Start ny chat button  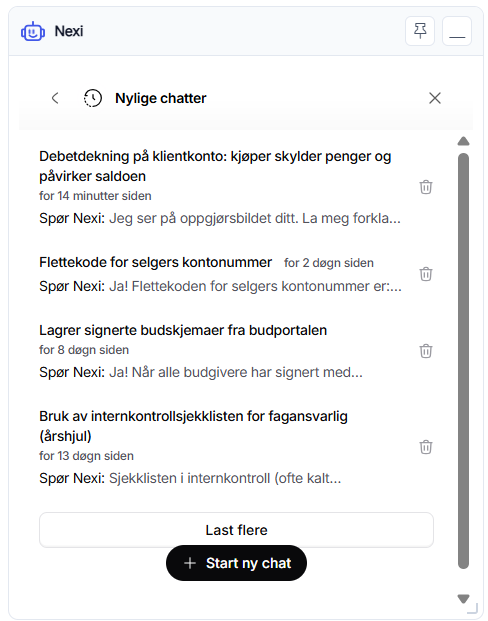coord(236,563)
